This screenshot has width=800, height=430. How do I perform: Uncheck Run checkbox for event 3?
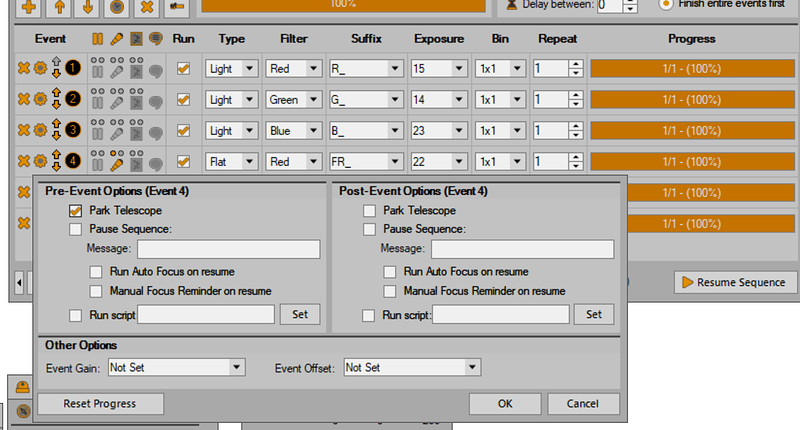[183, 131]
